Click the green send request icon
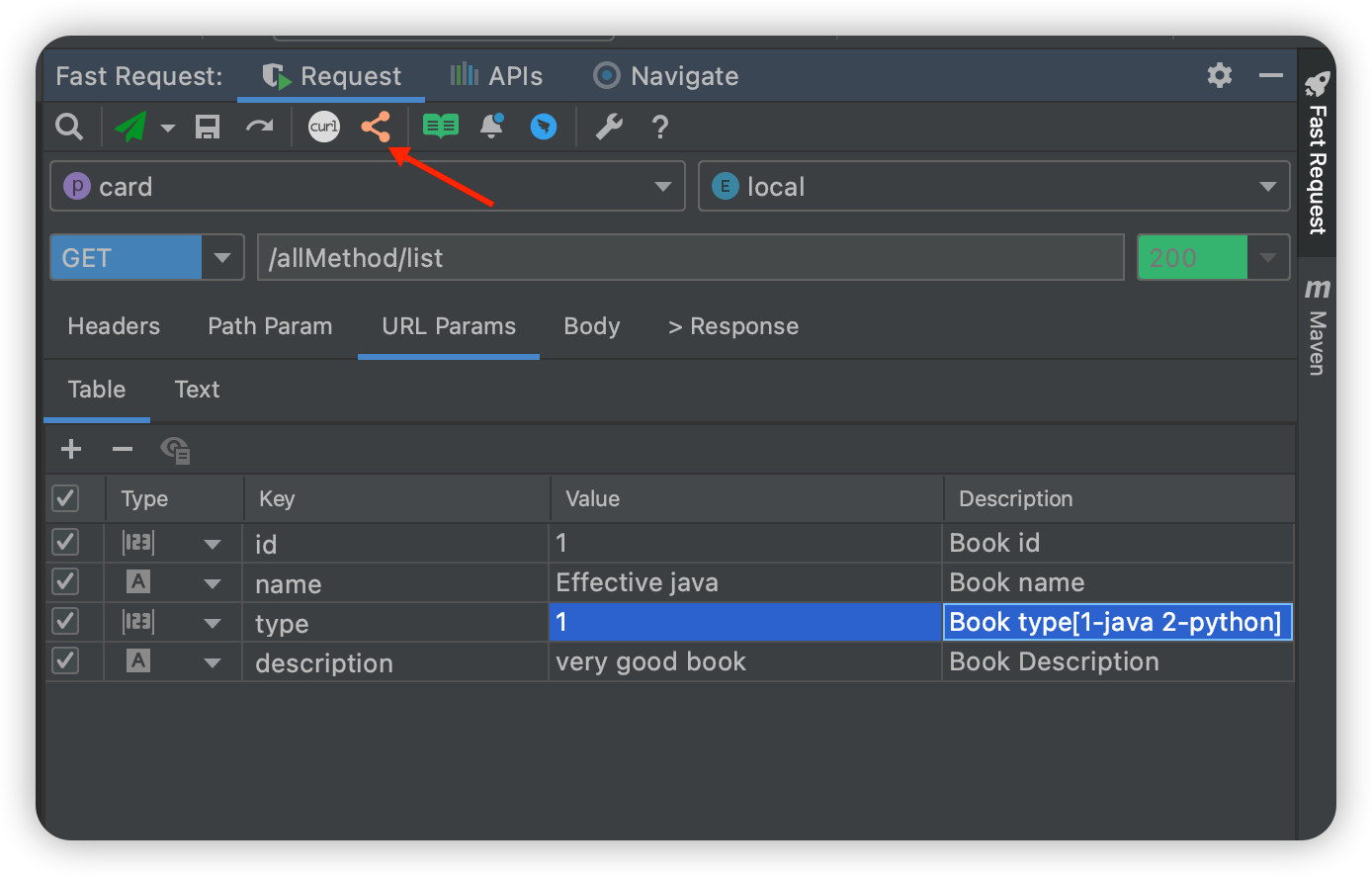 [x=130, y=127]
